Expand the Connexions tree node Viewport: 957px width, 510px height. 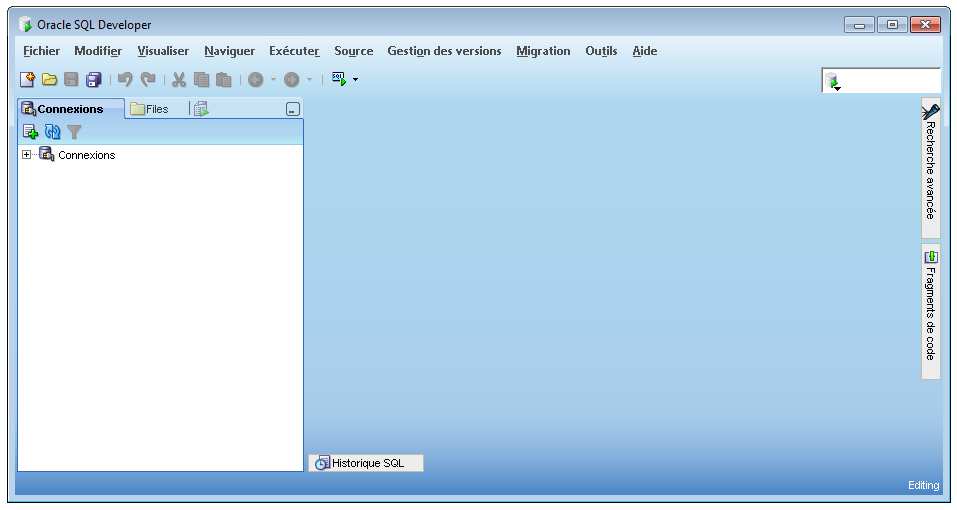26,155
